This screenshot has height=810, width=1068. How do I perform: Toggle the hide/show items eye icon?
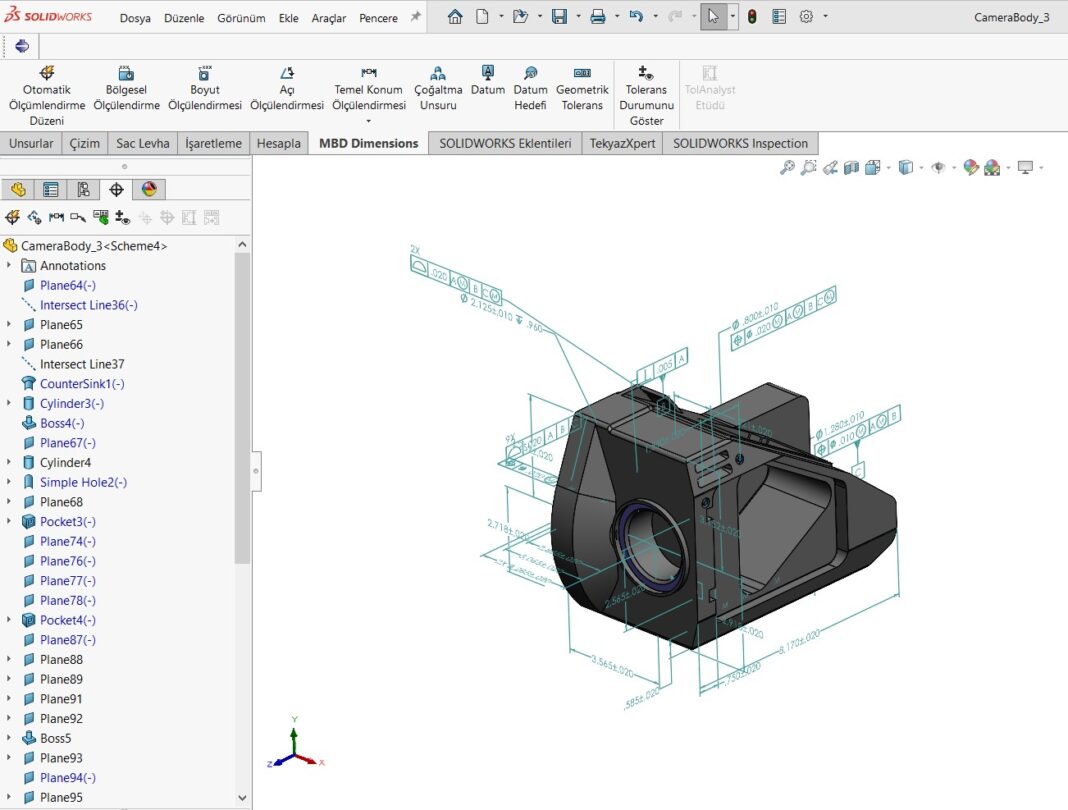click(939, 168)
